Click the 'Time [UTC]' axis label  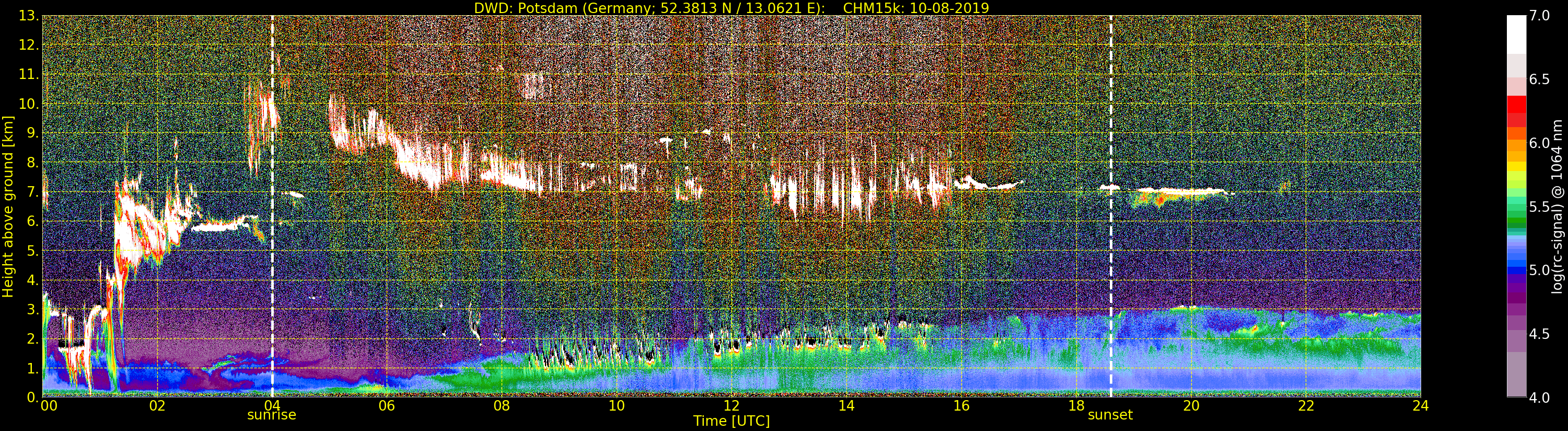[x=731, y=421]
